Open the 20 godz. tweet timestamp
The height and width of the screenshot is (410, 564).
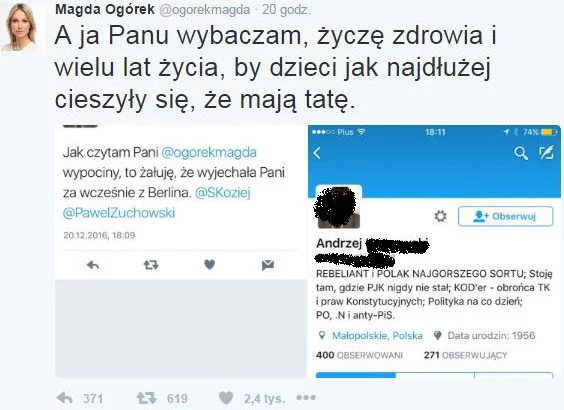(x=286, y=10)
